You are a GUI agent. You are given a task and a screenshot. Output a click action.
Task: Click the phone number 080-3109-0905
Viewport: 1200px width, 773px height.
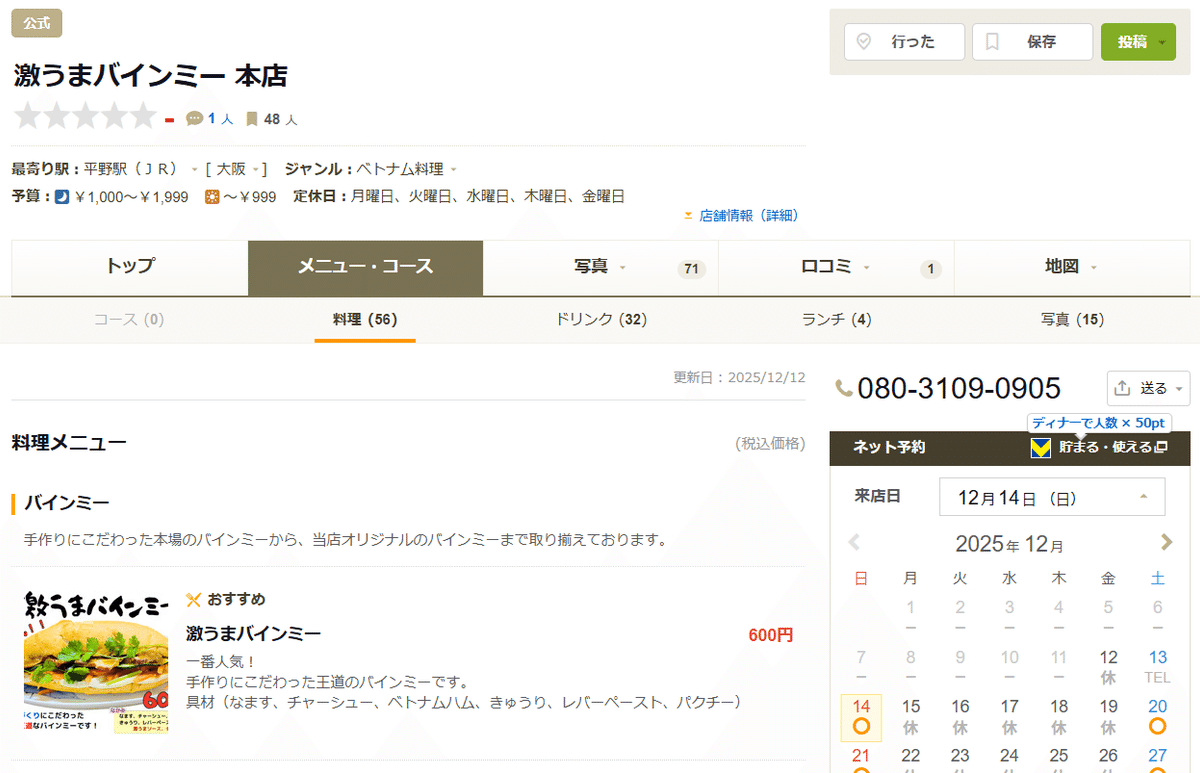click(959, 389)
